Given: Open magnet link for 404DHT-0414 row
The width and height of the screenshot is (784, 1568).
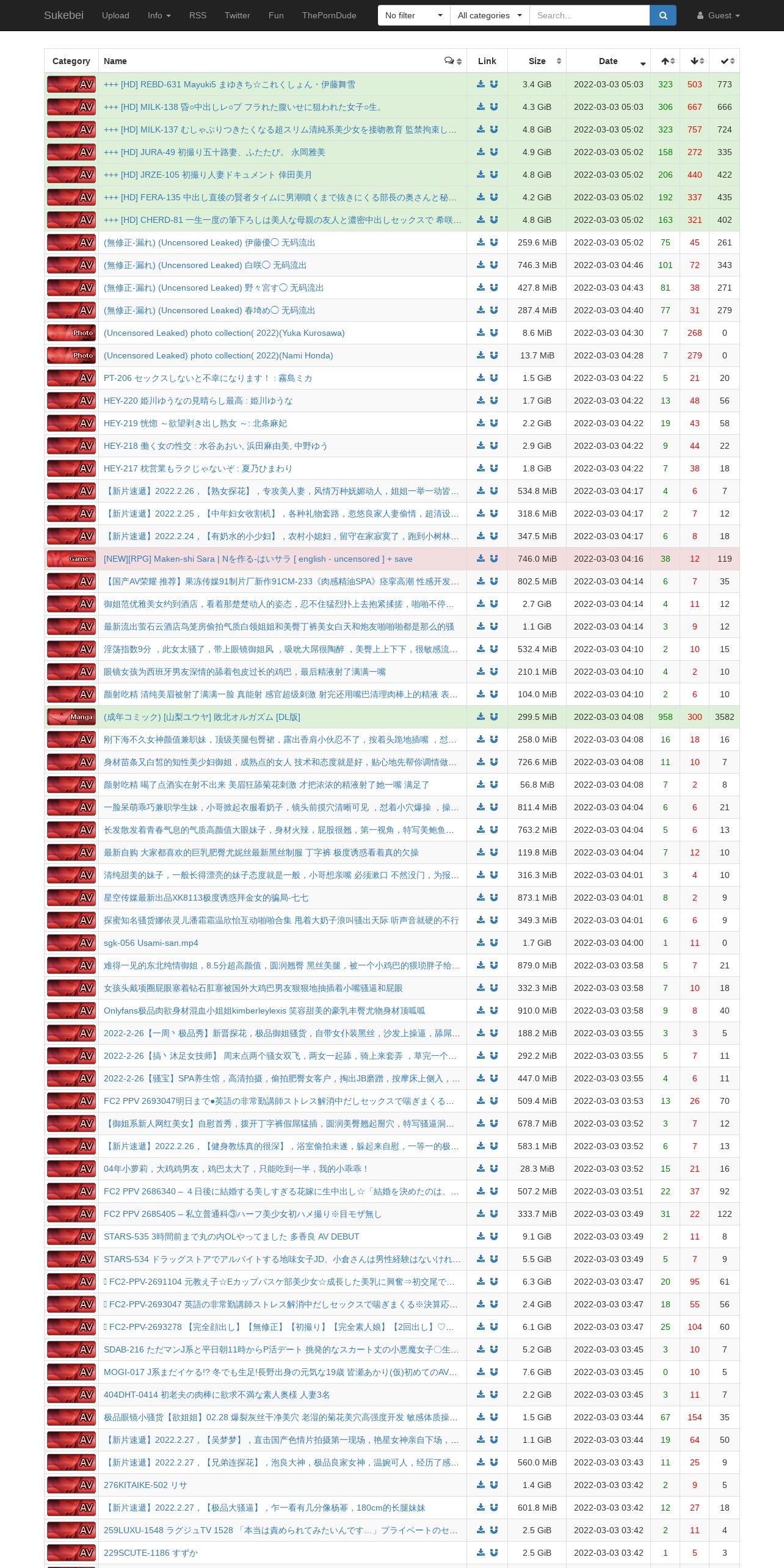Looking at the screenshot, I should point(494,1395).
